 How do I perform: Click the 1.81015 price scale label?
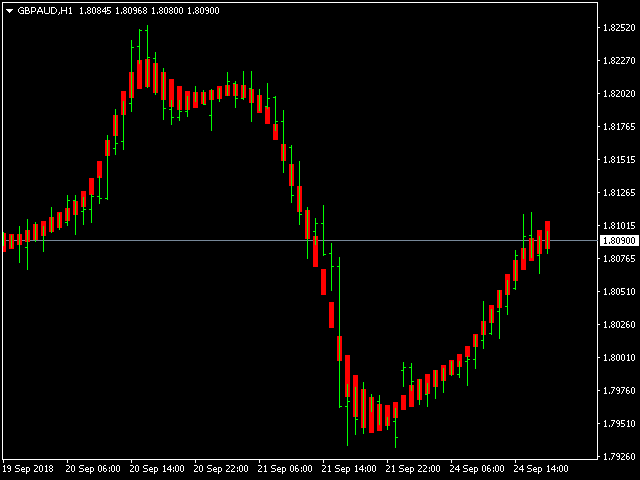(619, 226)
